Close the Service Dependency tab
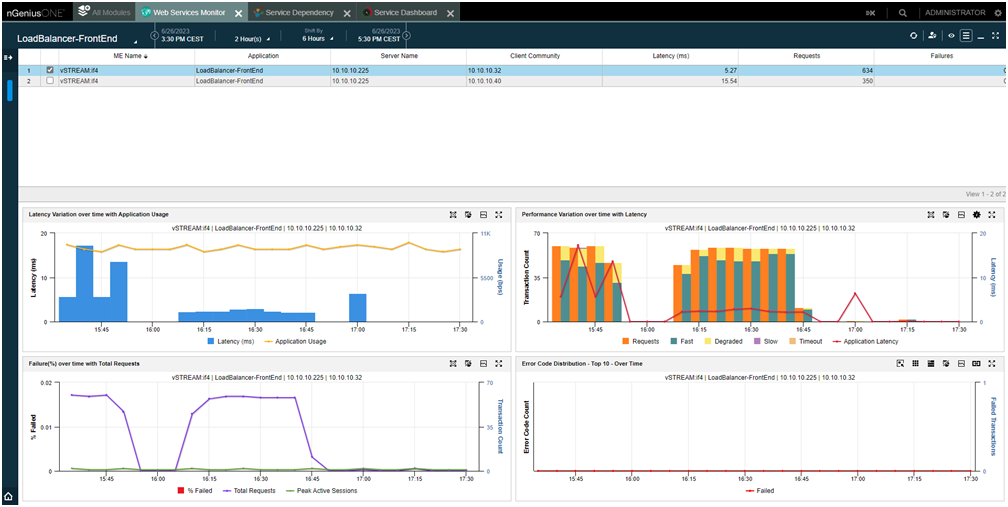The width and height of the screenshot is (1008, 507). click(x=346, y=13)
